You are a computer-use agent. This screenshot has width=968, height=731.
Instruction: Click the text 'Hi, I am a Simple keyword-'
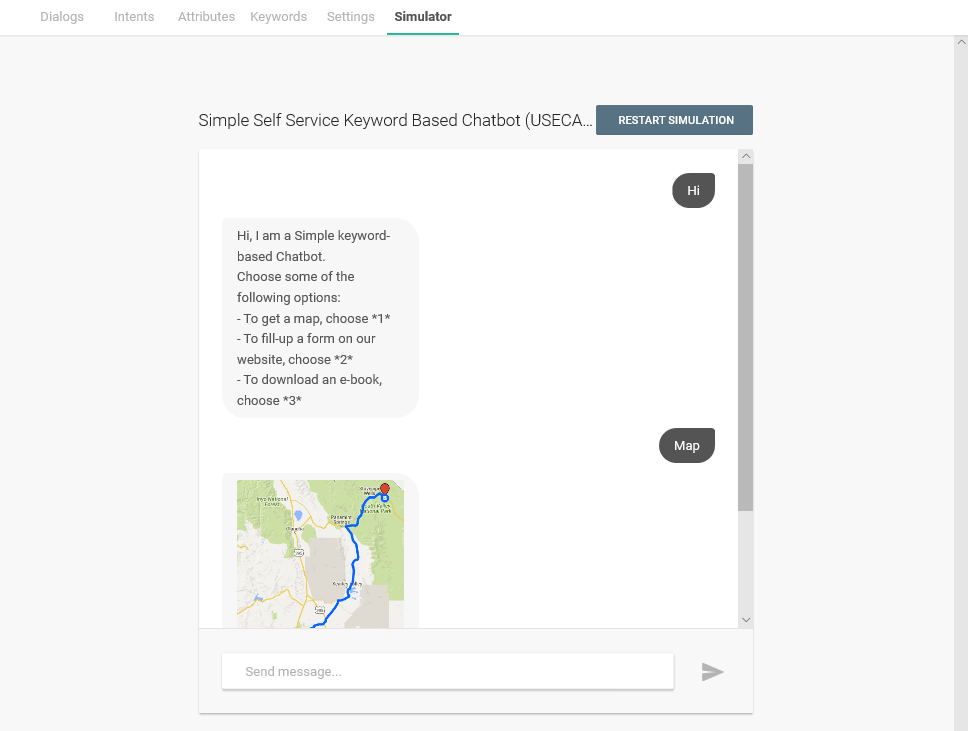coord(314,236)
